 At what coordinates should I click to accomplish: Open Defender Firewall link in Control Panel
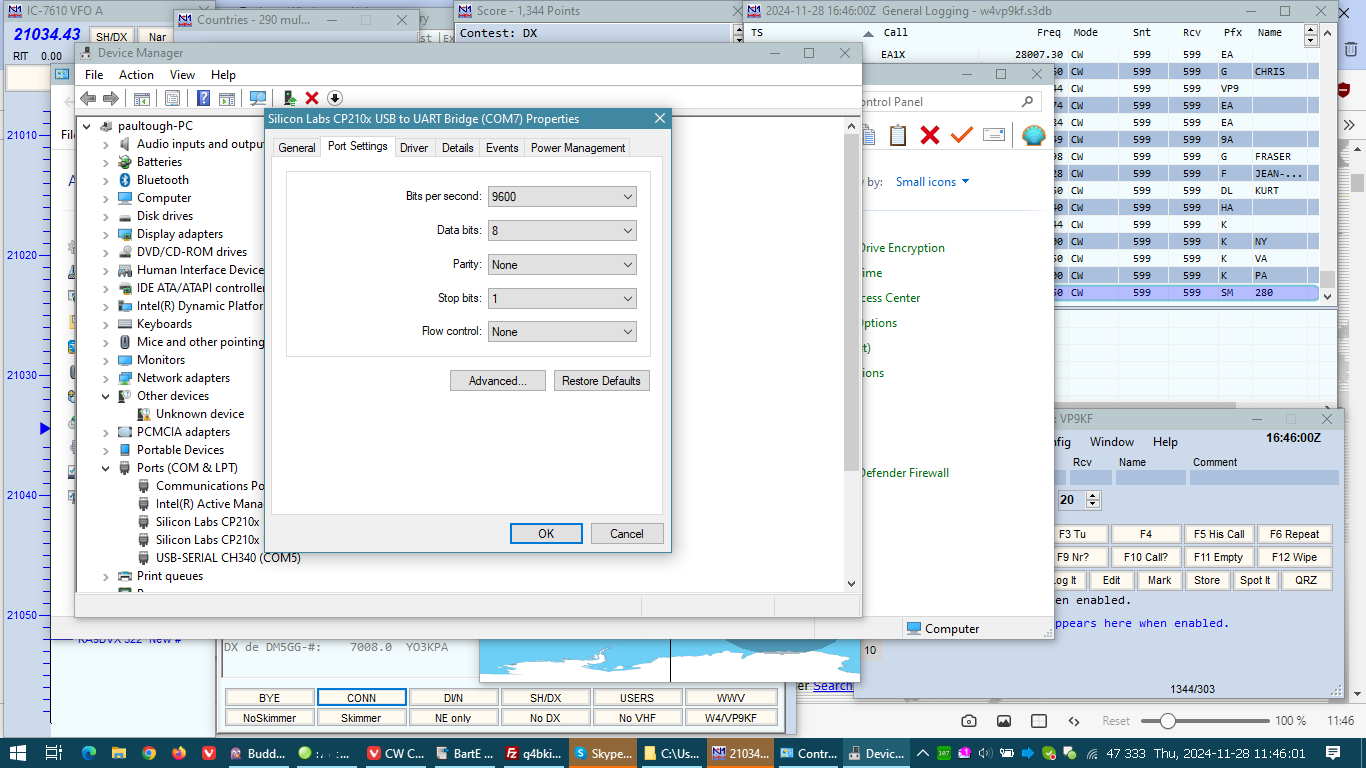coord(904,473)
